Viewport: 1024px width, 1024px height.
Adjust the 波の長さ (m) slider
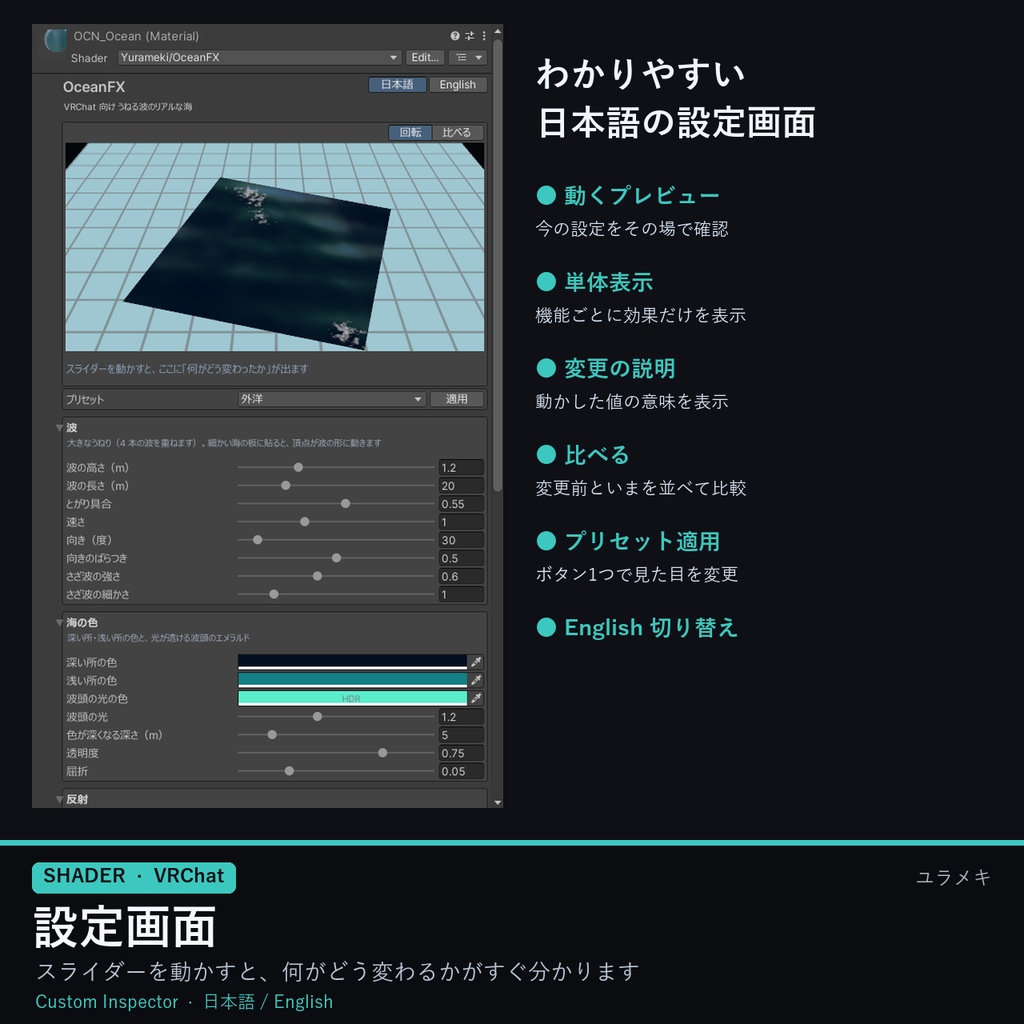point(336,485)
